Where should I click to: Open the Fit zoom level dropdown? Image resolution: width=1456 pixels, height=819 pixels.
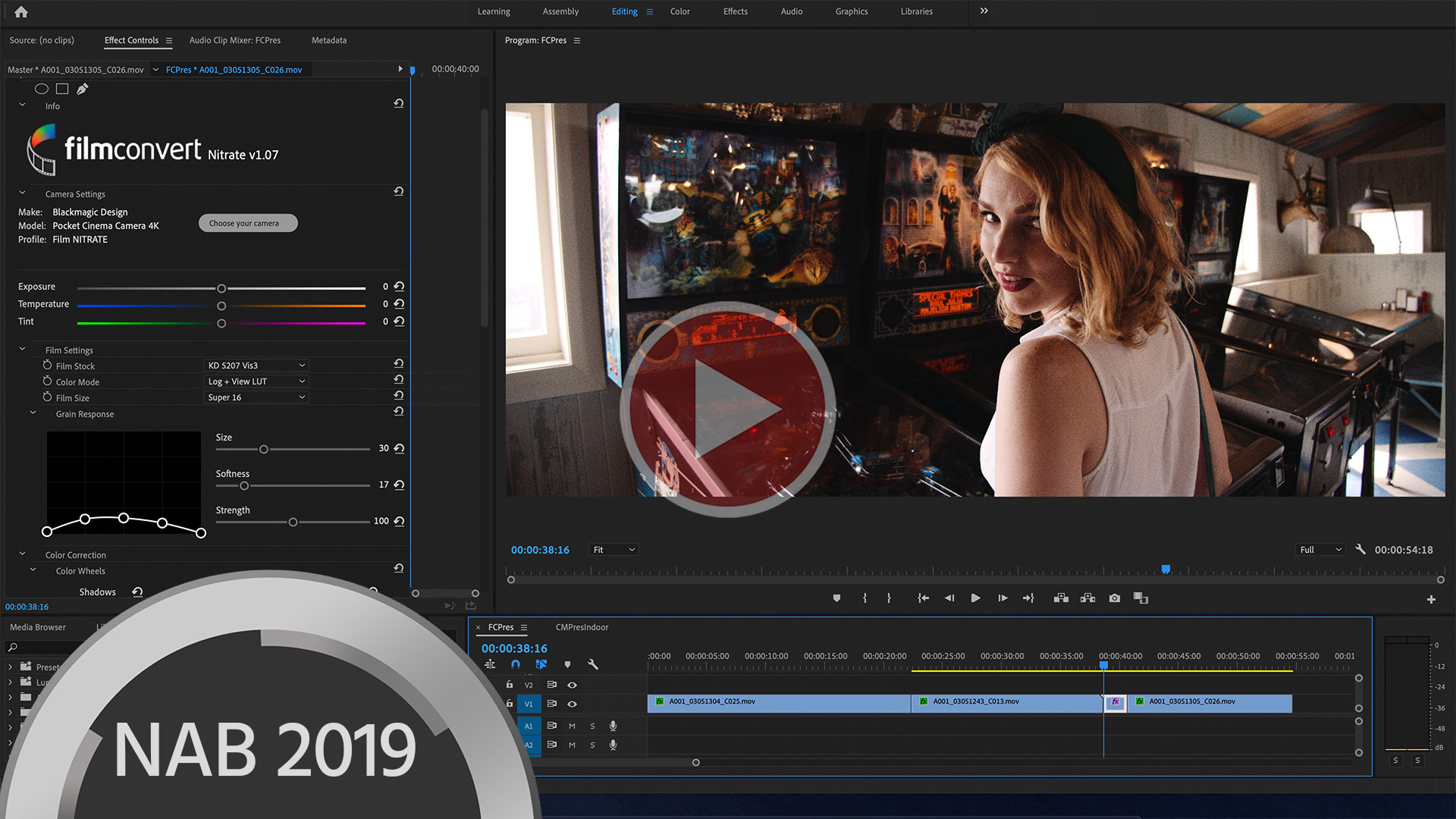tap(613, 550)
